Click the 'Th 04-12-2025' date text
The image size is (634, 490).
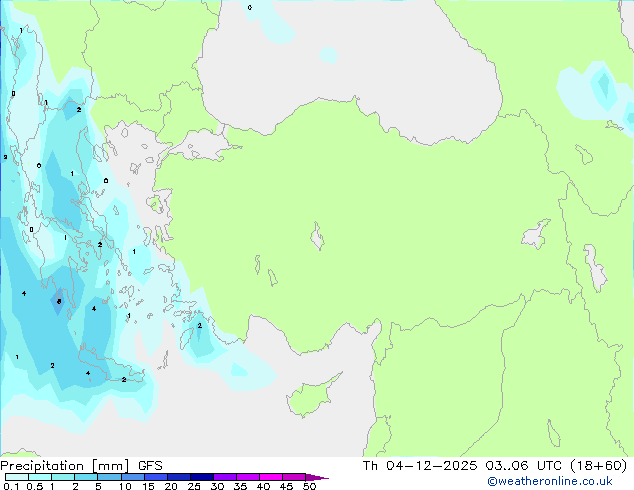[x=420, y=466]
